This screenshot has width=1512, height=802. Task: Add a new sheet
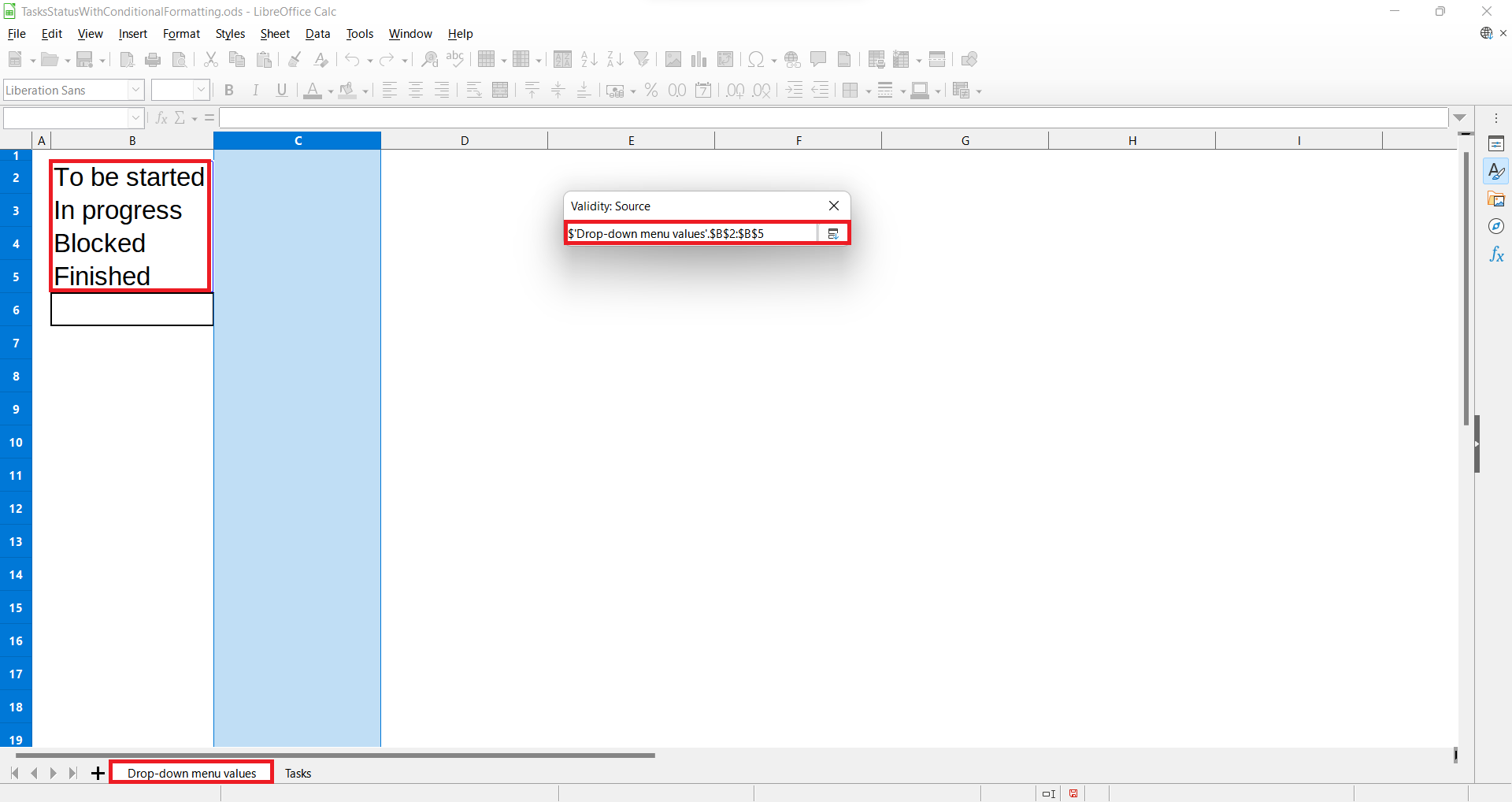pos(98,773)
